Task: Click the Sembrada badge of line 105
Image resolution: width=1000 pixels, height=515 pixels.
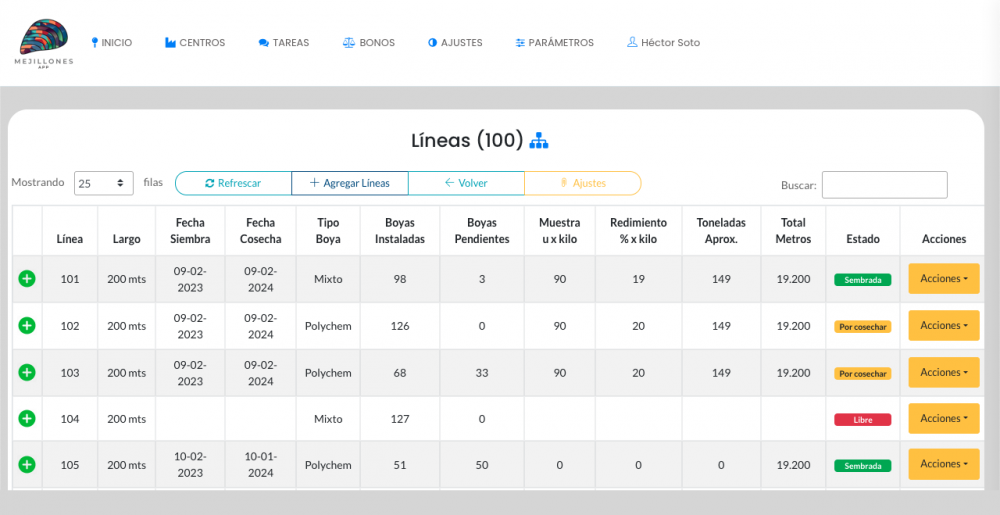Action: point(863,466)
